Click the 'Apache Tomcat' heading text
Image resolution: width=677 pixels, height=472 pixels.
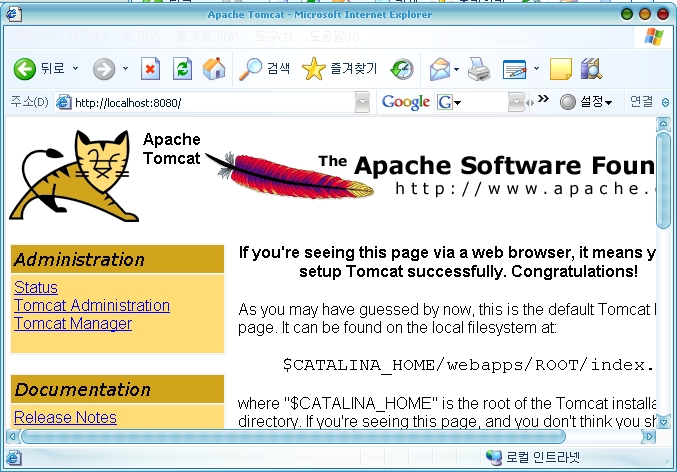click(x=171, y=149)
